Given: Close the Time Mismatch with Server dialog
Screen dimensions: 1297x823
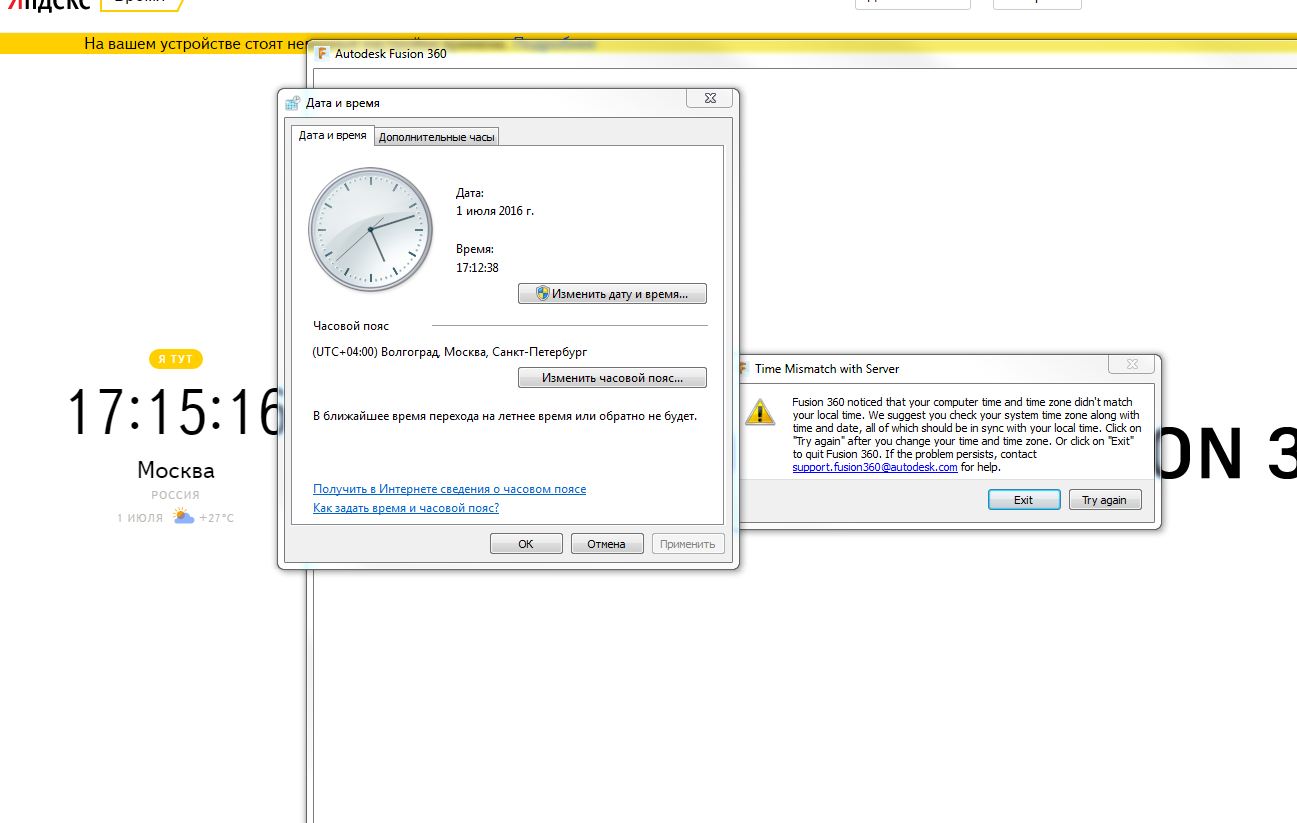Looking at the screenshot, I should [x=1132, y=365].
